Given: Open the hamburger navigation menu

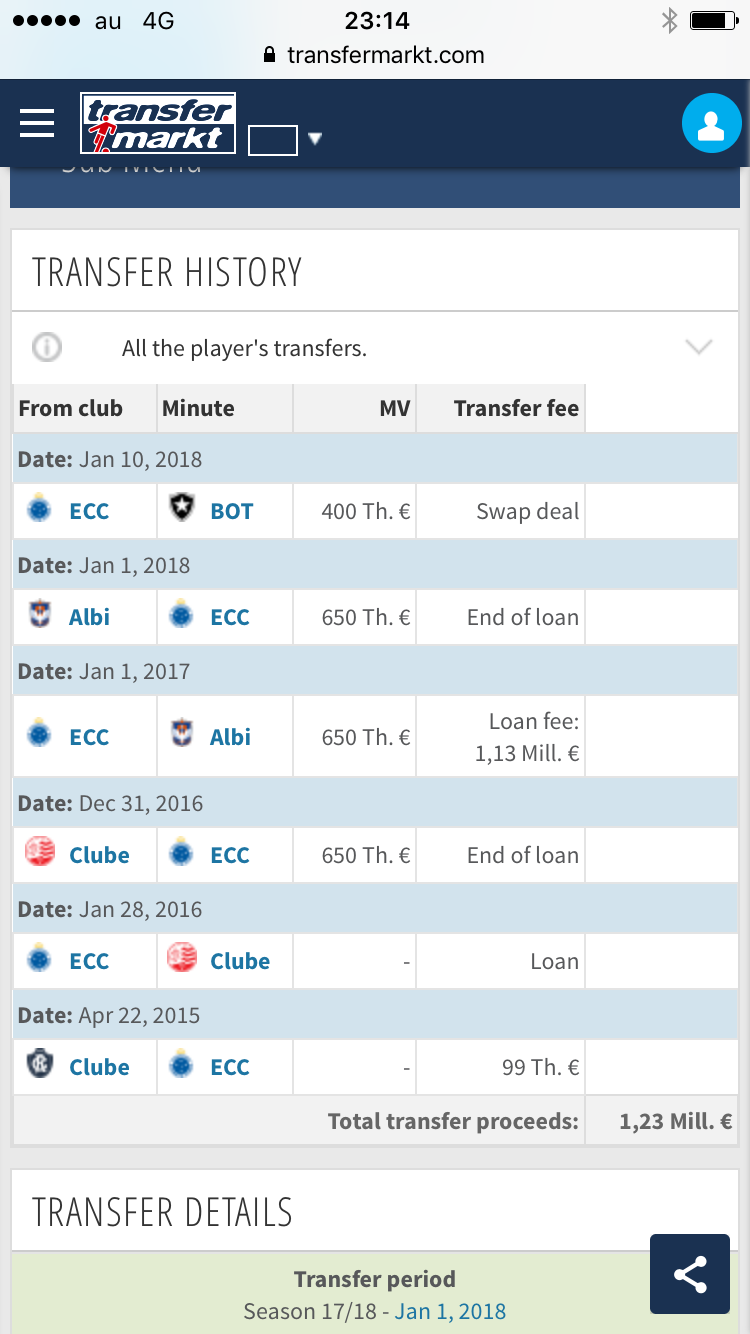Looking at the screenshot, I should tap(37, 123).
